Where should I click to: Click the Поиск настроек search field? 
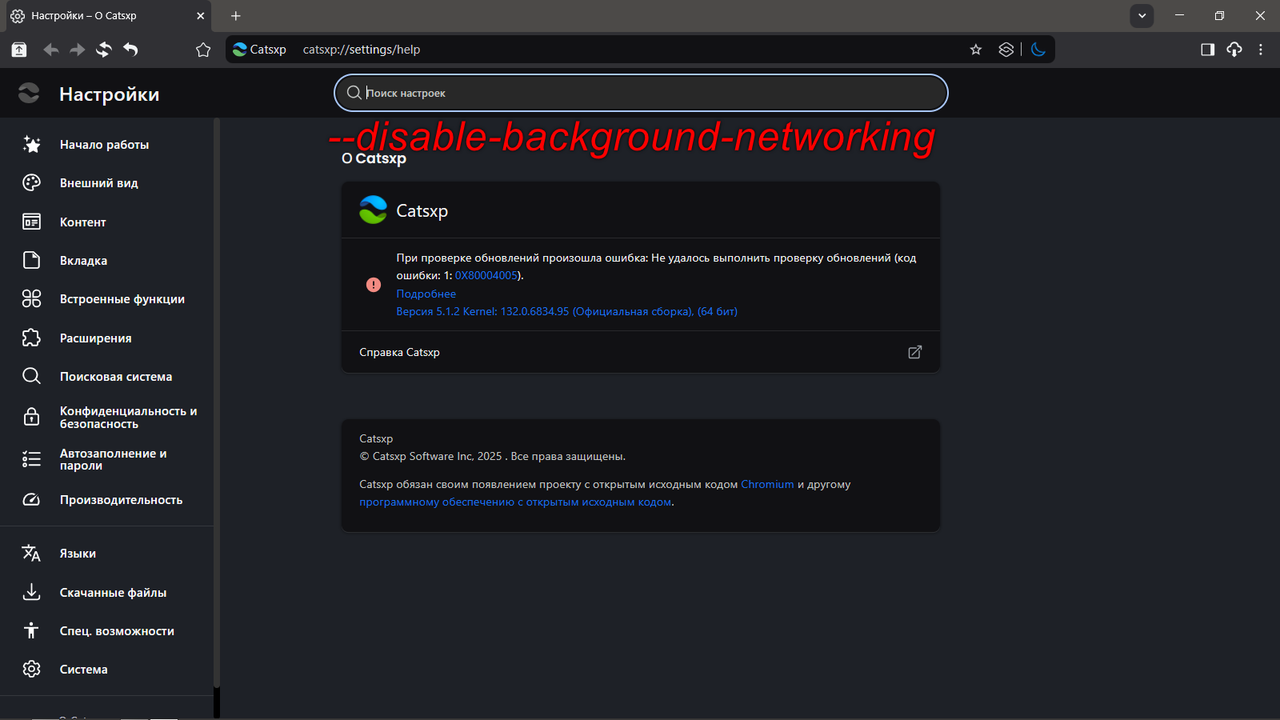tap(640, 92)
